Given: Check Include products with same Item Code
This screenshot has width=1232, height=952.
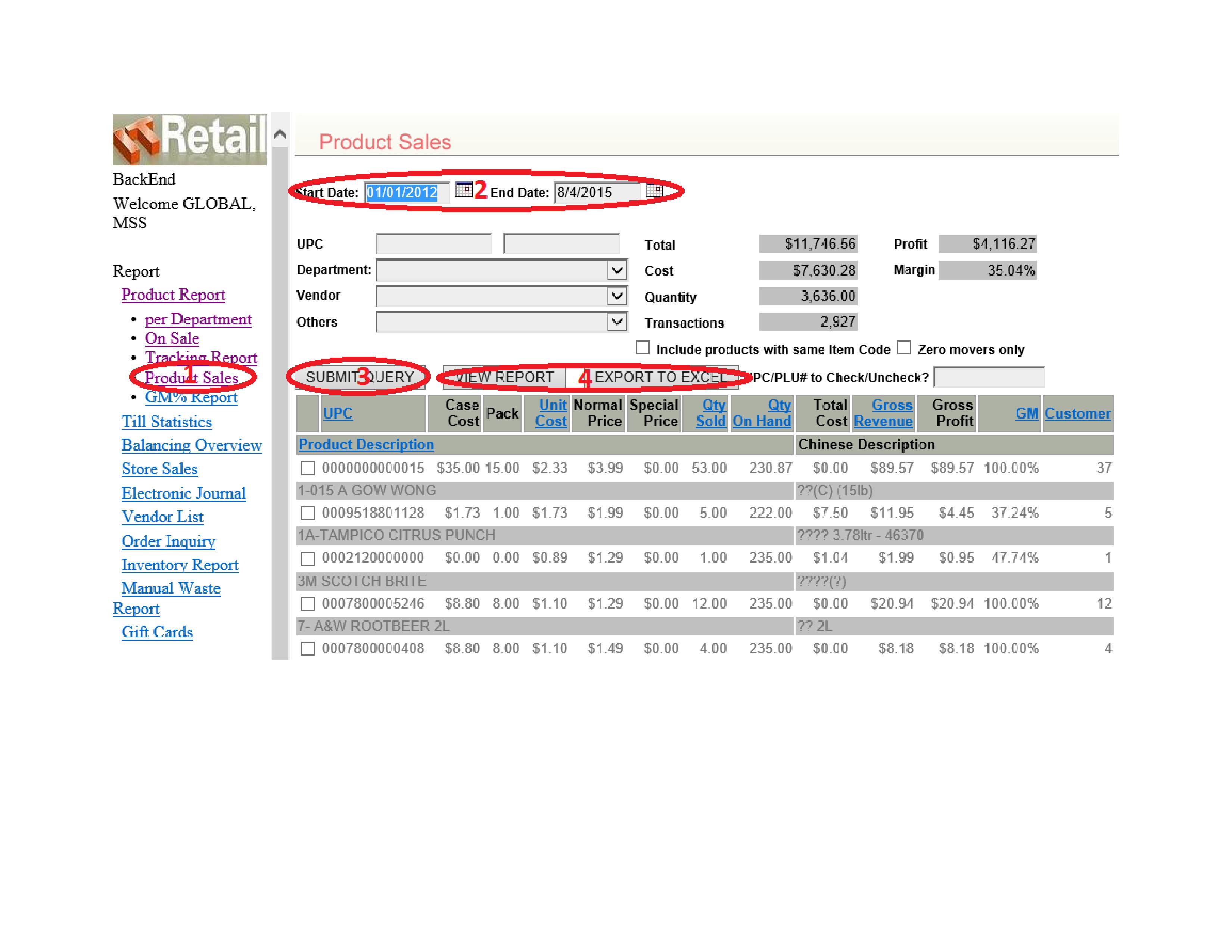Looking at the screenshot, I should pos(643,348).
